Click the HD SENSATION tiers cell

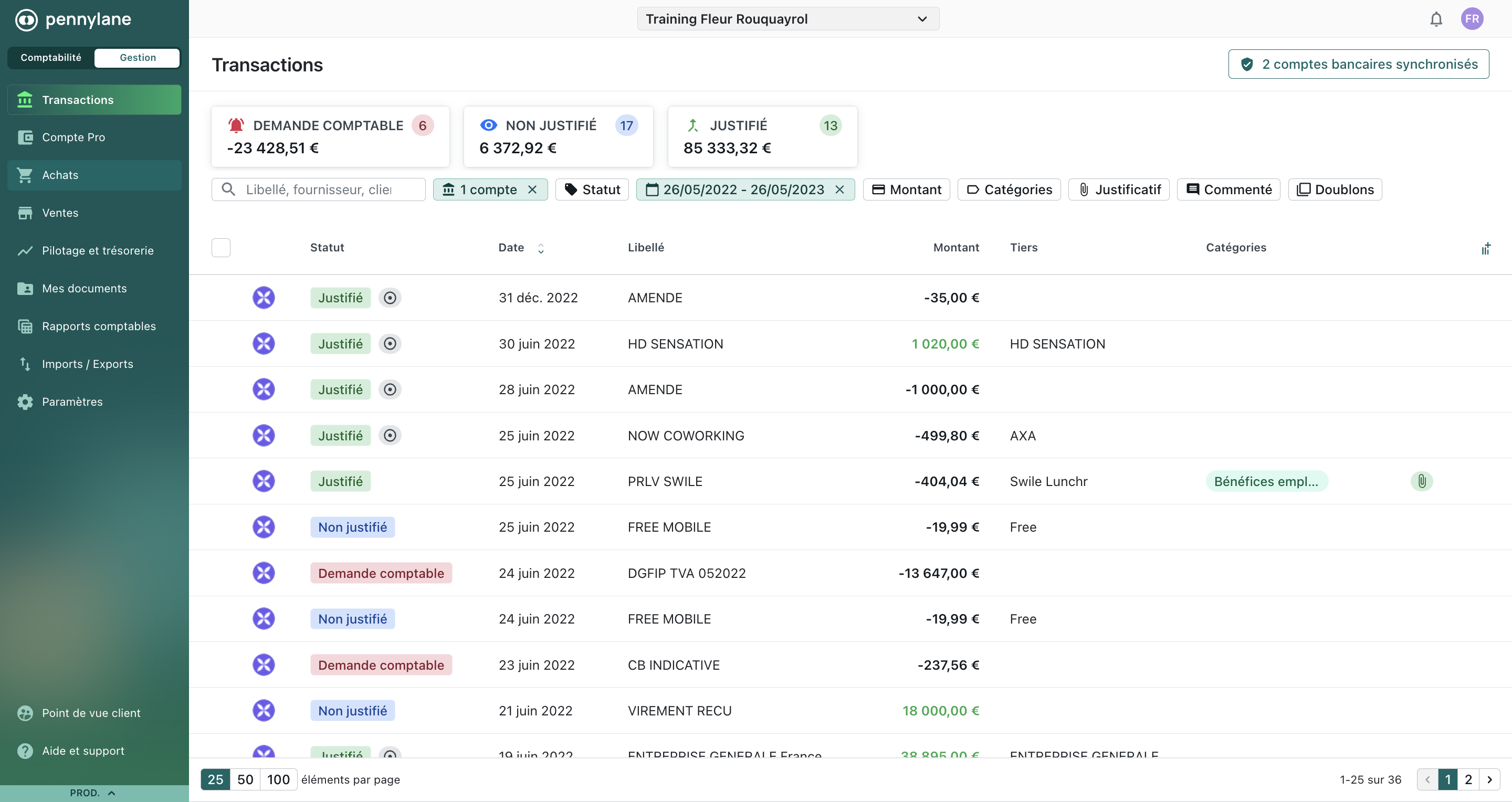(x=1057, y=344)
